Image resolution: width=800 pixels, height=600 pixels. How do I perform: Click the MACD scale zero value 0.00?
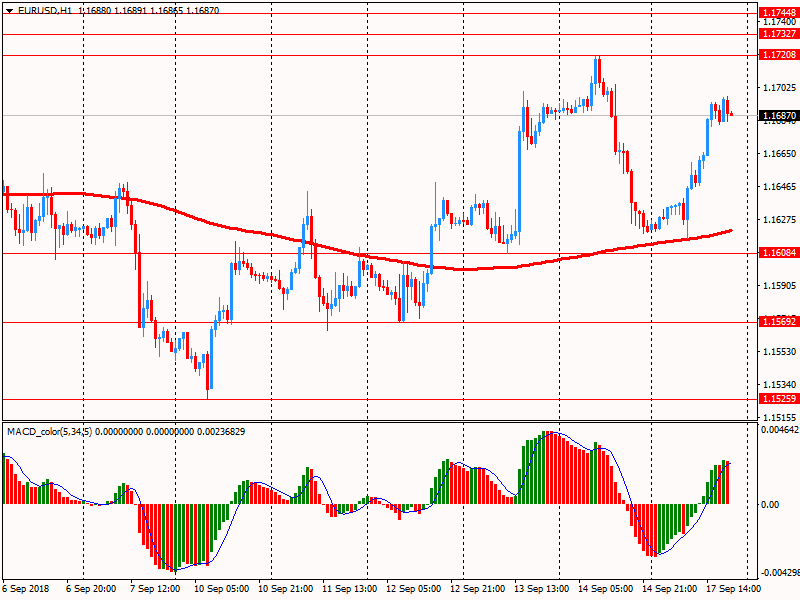tap(770, 505)
